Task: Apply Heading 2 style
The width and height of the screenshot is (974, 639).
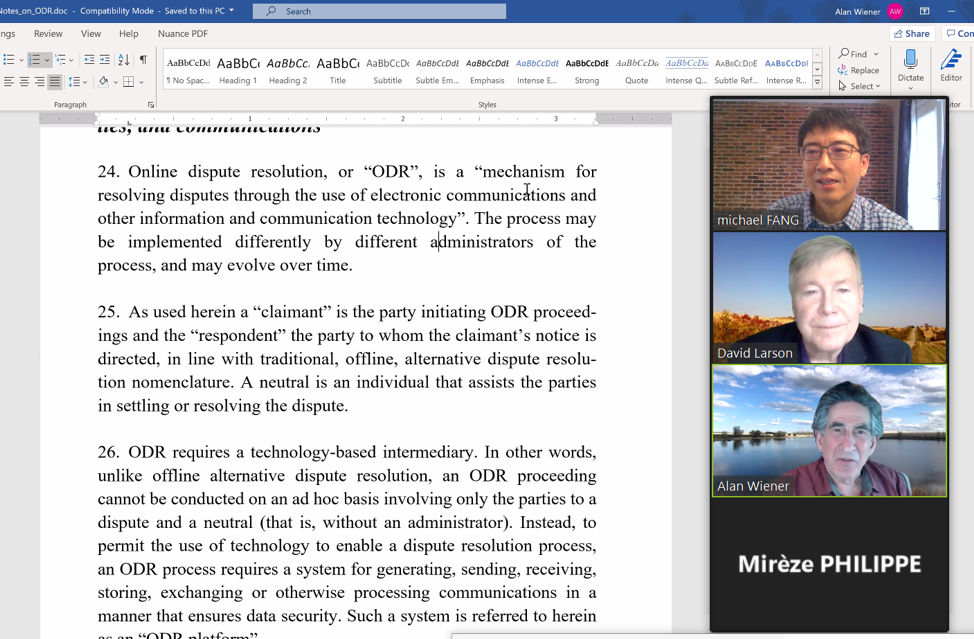Action: (288, 71)
